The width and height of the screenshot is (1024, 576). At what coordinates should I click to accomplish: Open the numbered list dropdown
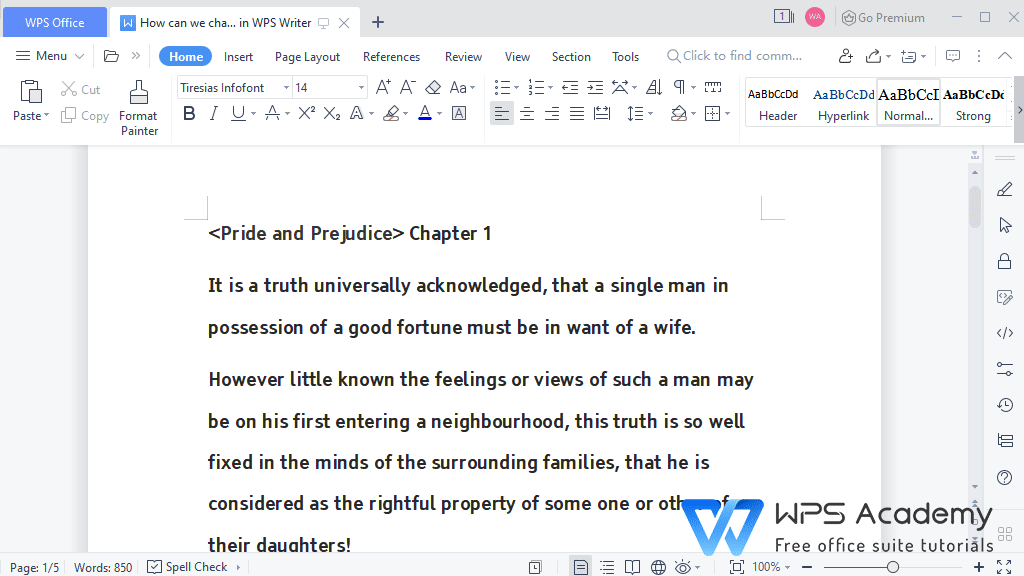551,88
